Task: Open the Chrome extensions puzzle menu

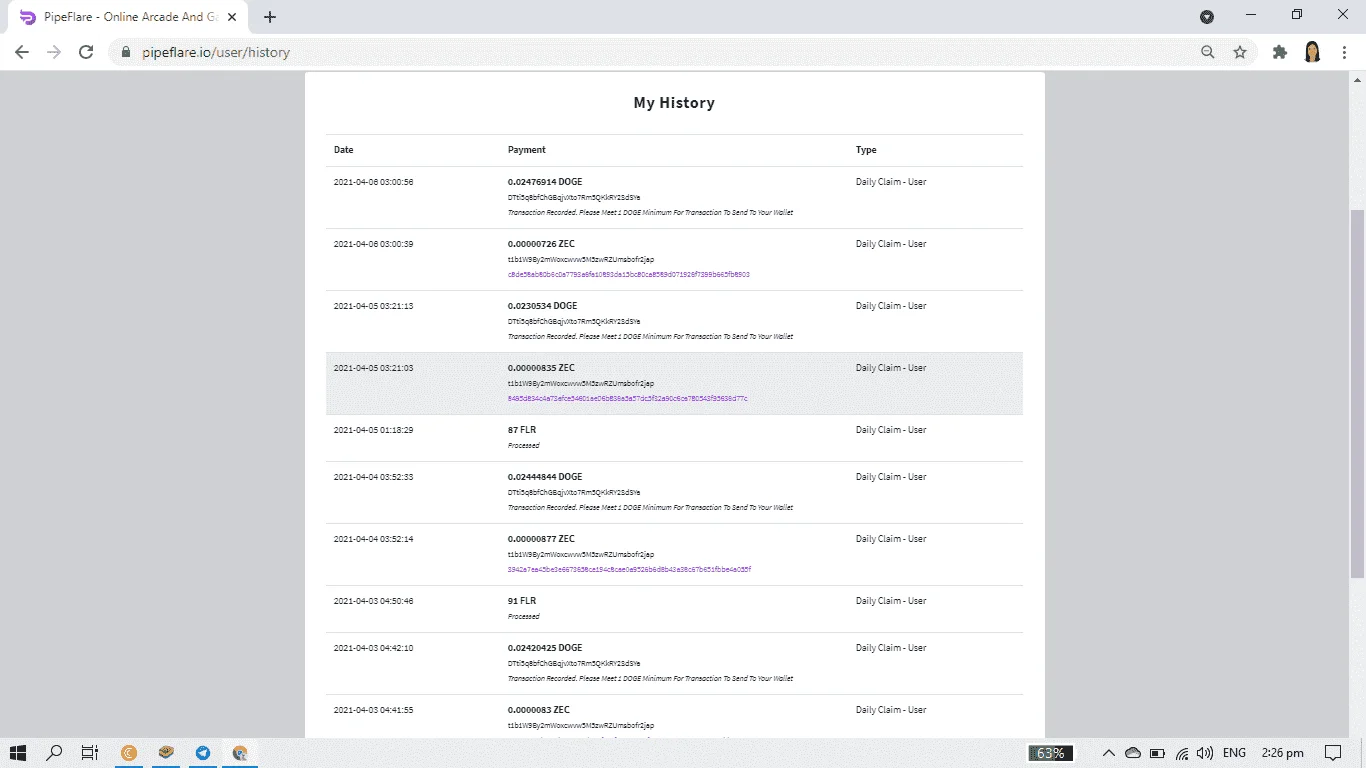Action: 1280,52
